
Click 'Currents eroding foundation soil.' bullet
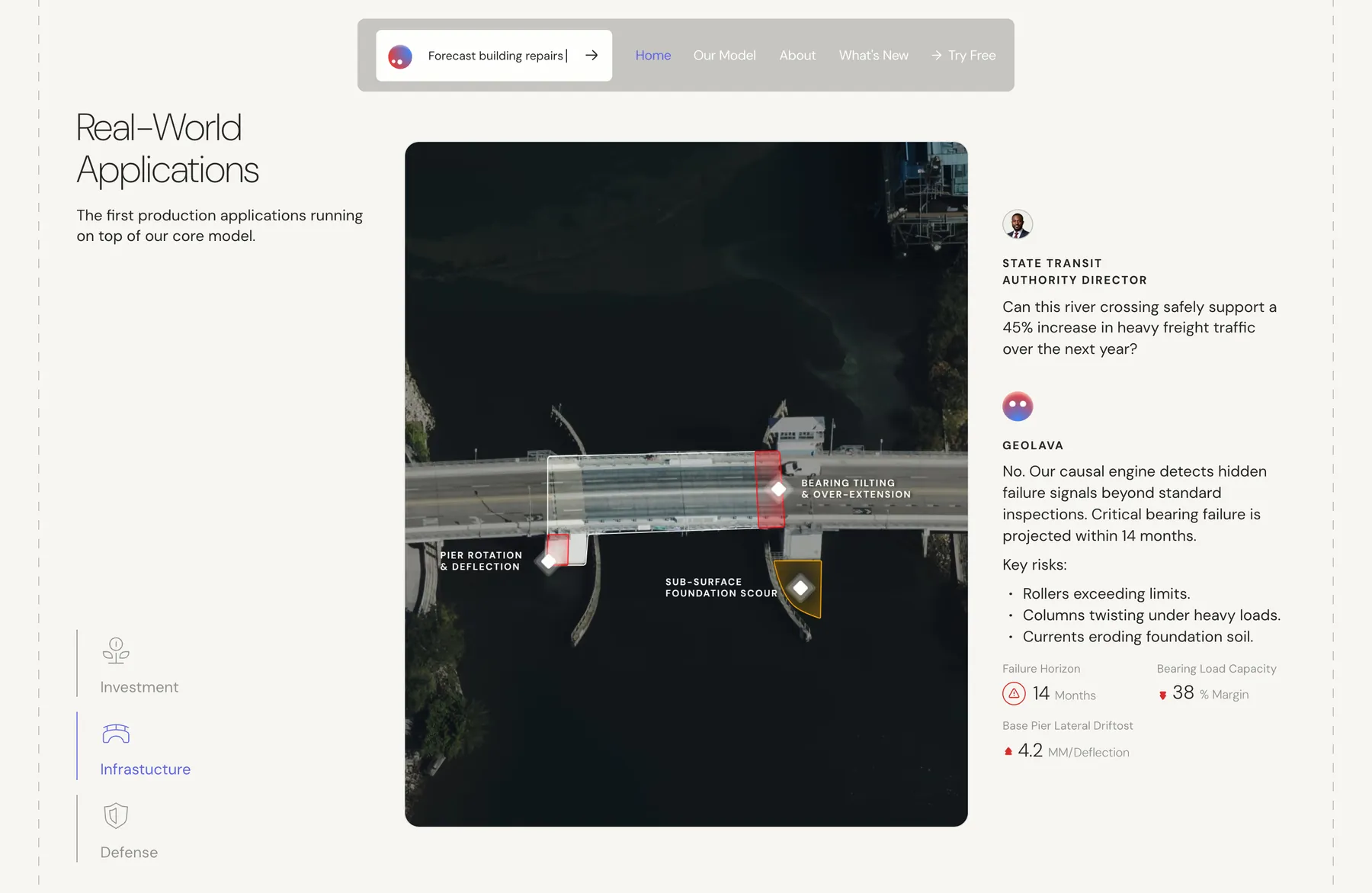coord(1138,637)
